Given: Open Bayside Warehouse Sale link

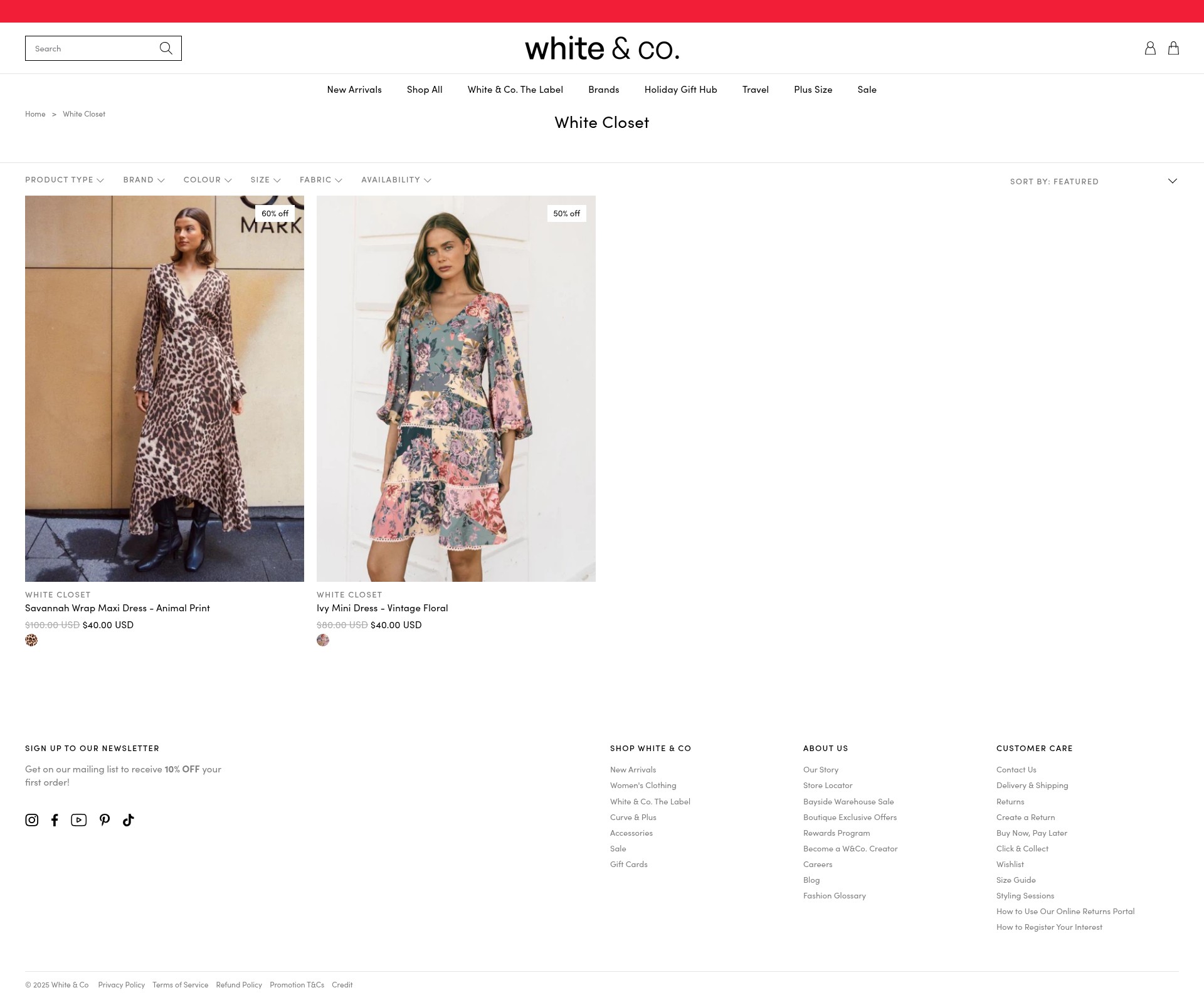Looking at the screenshot, I should pyautogui.click(x=848, y=802).
